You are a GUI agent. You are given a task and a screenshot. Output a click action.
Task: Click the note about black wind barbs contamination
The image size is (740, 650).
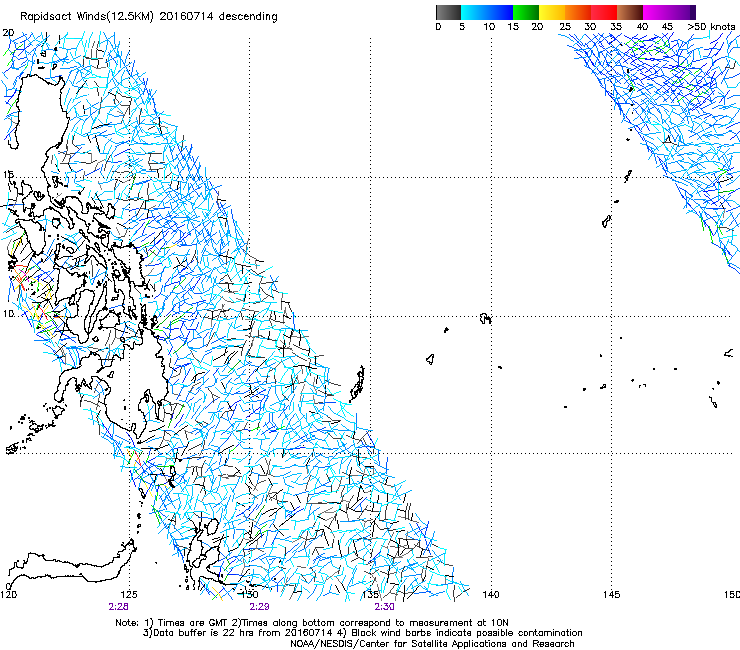466,633
